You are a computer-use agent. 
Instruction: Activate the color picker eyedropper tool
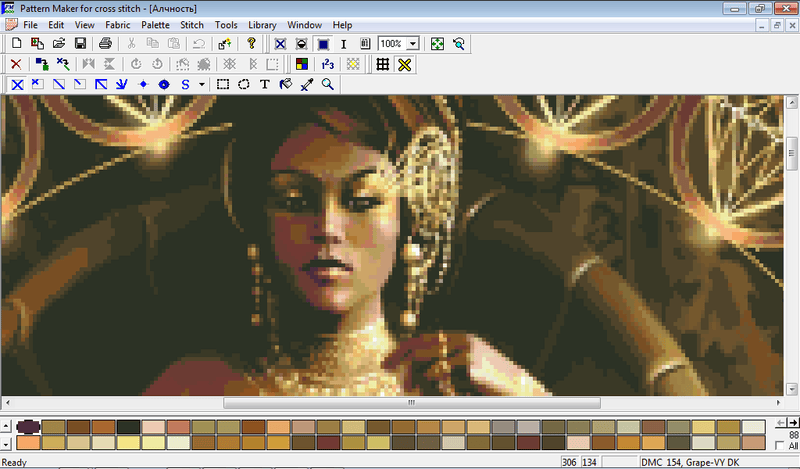click(306, 85)
